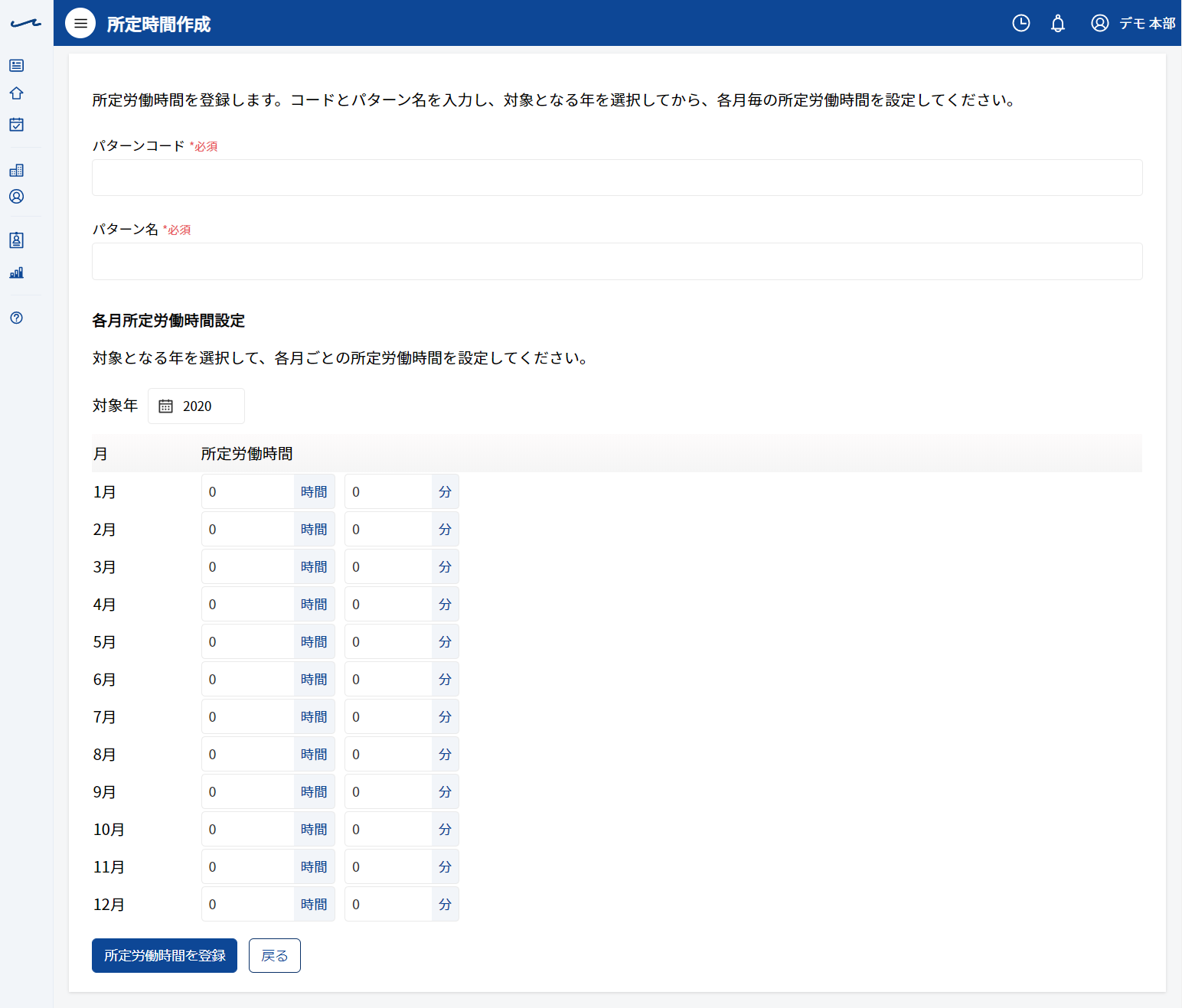Click the app logo in sidebar

coord(26,24)
